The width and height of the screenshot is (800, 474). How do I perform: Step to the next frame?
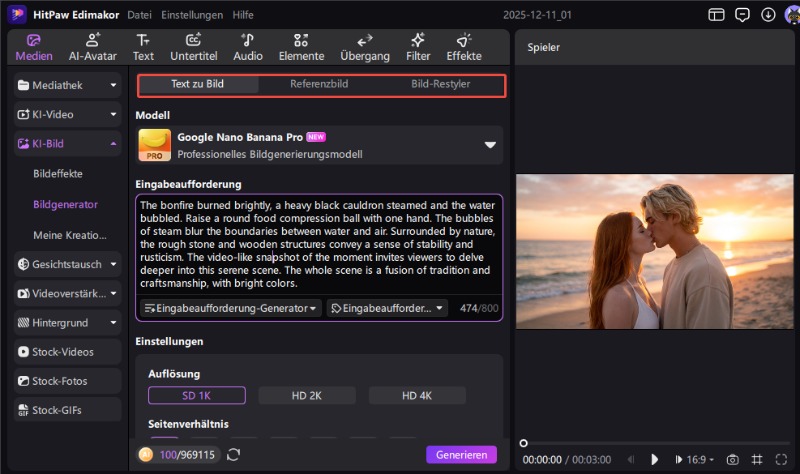point(678,460)
